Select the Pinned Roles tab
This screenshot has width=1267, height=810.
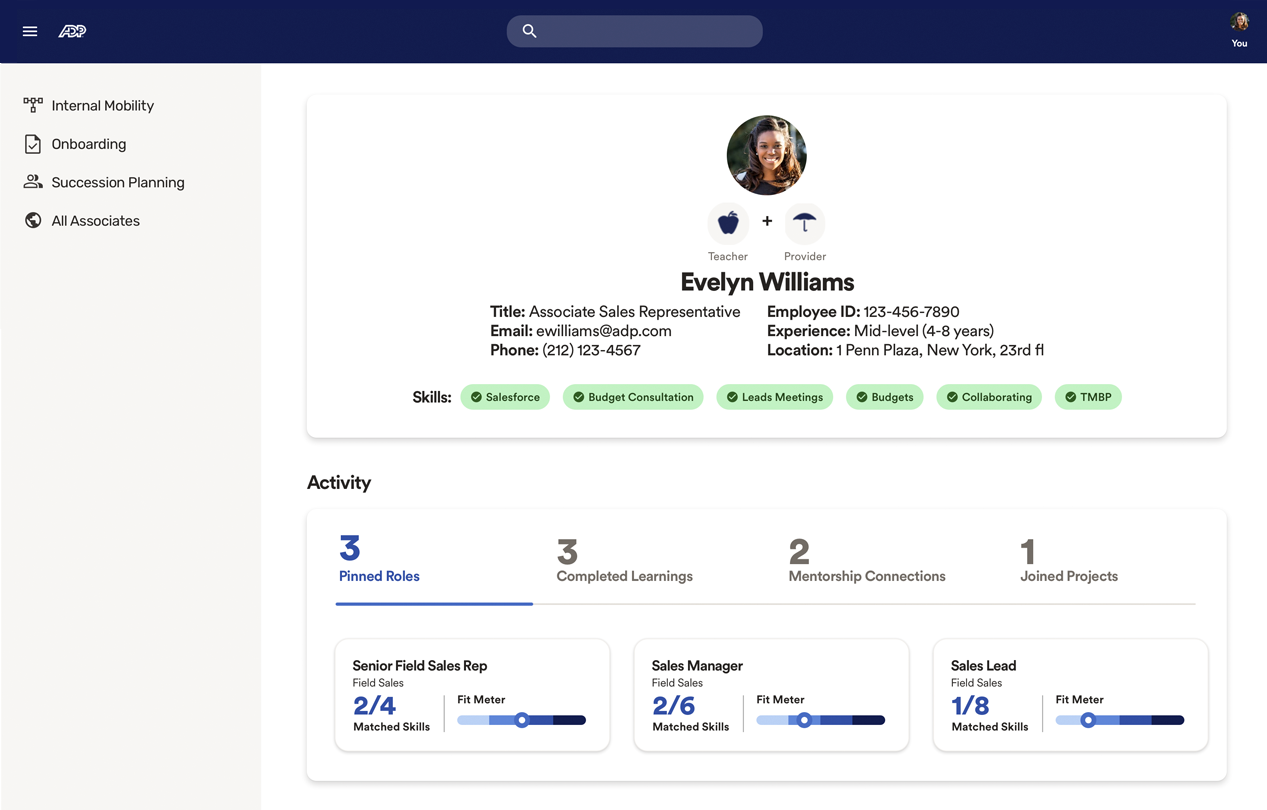(379, 562)
